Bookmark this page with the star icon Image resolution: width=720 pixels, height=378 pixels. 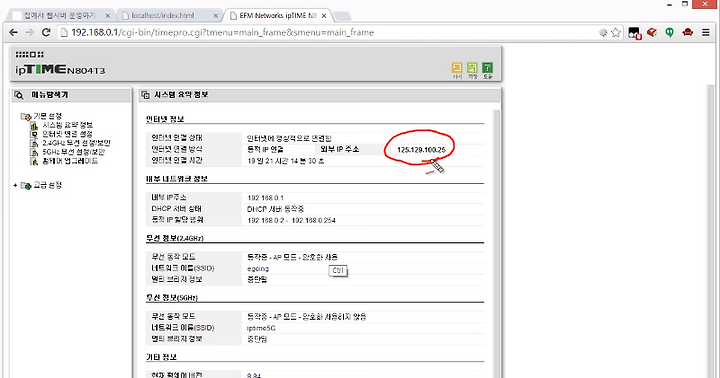616,32
